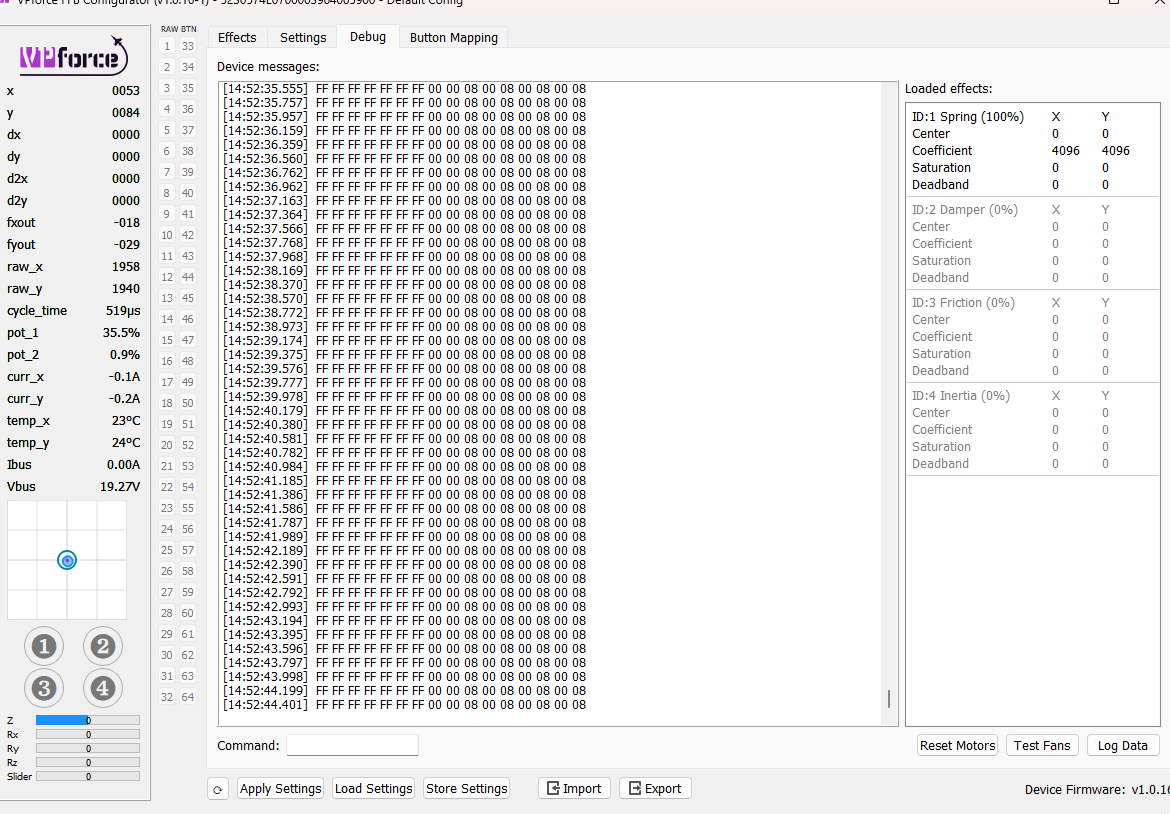Viewport: 1170px width, 814px height.
Task: Click raw button indicator 32
Action: pyautogui.click(x=167, y=697)
